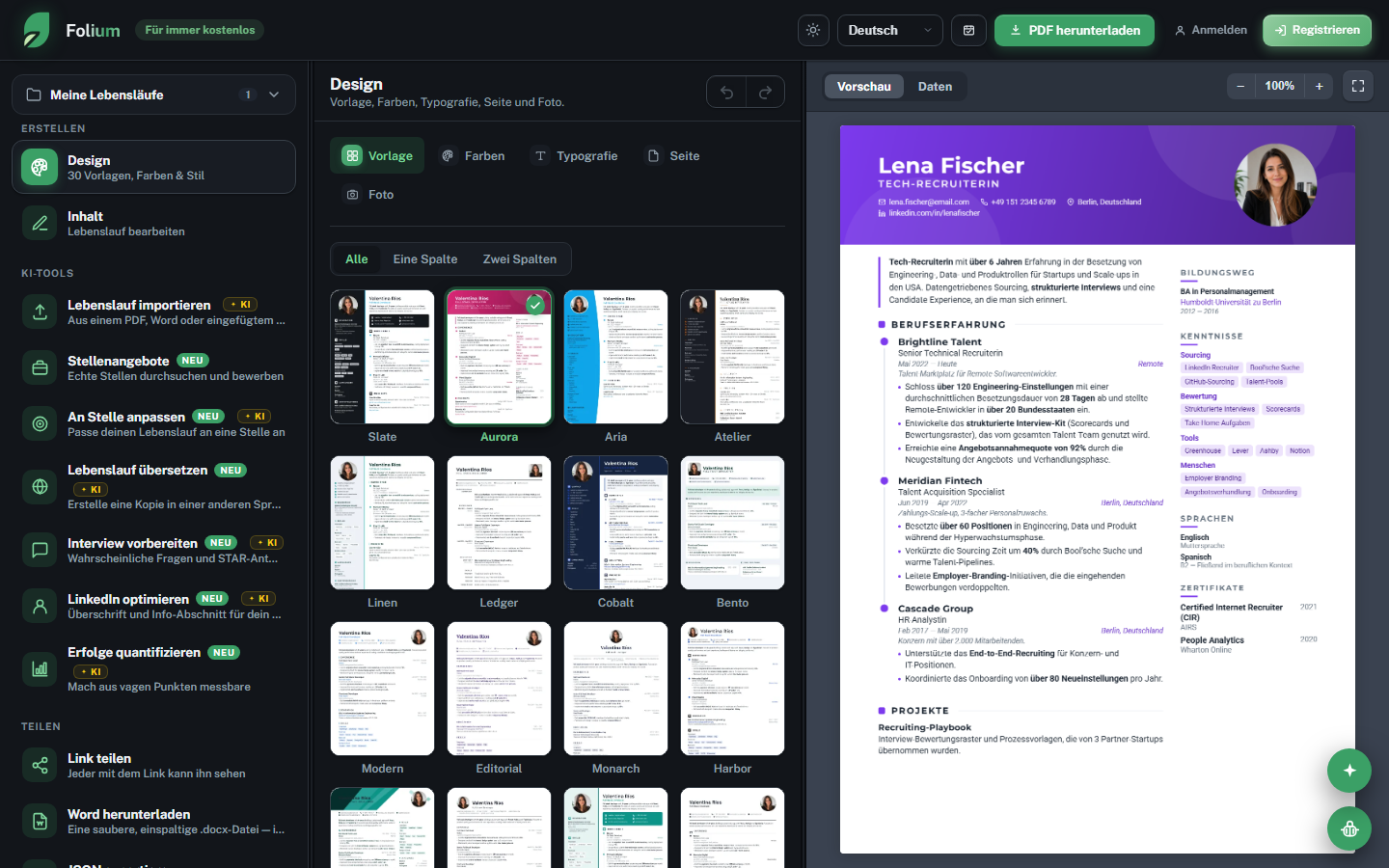Choose the Monarch template thumbnail
Screen dimensions: 1389x868
tap(615, 689)
